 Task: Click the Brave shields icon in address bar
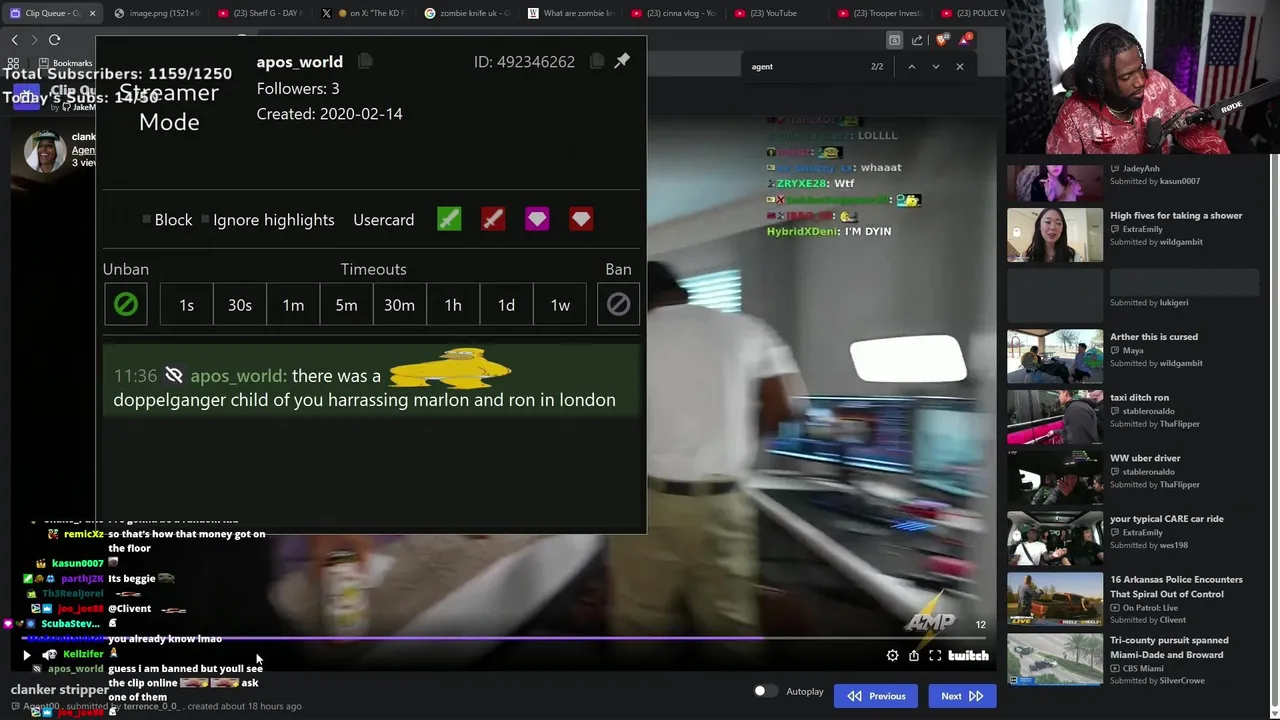pos(942,40)
